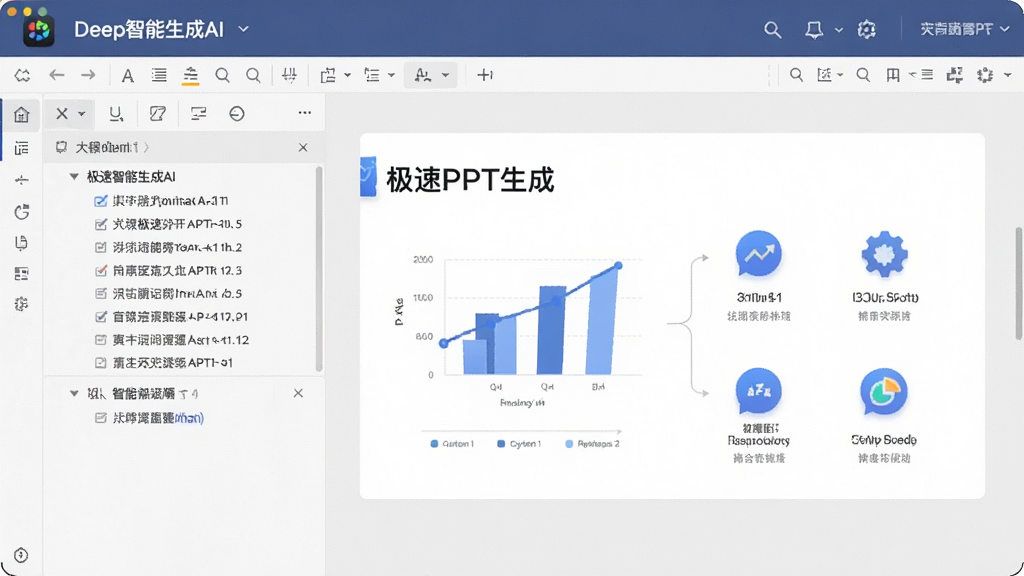The height and width of the screenshot is (576, 1024).
Task: Open the chevron beside the notification bell
Action: pyautogui.click(x=839, y=30)
